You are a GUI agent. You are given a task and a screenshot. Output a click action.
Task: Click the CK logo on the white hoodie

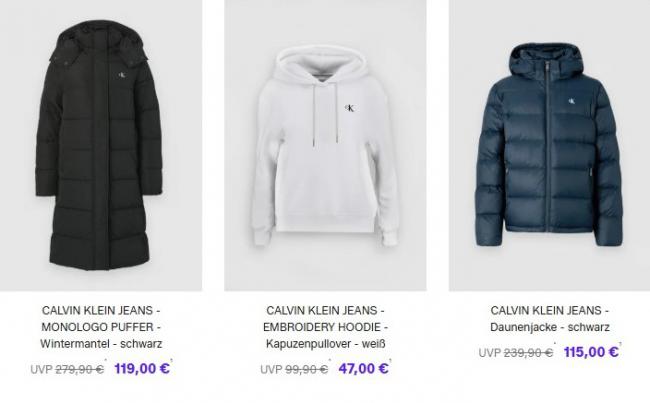point(350,108)
